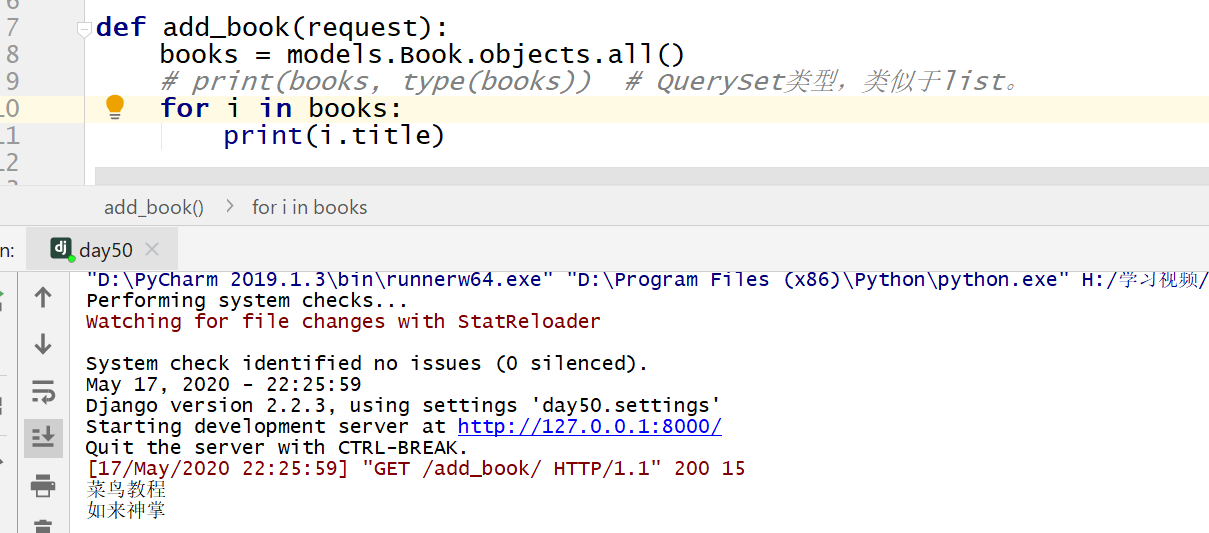
Task: Click the add_book() breadcrumb
Action: click(x=153, y=207)
